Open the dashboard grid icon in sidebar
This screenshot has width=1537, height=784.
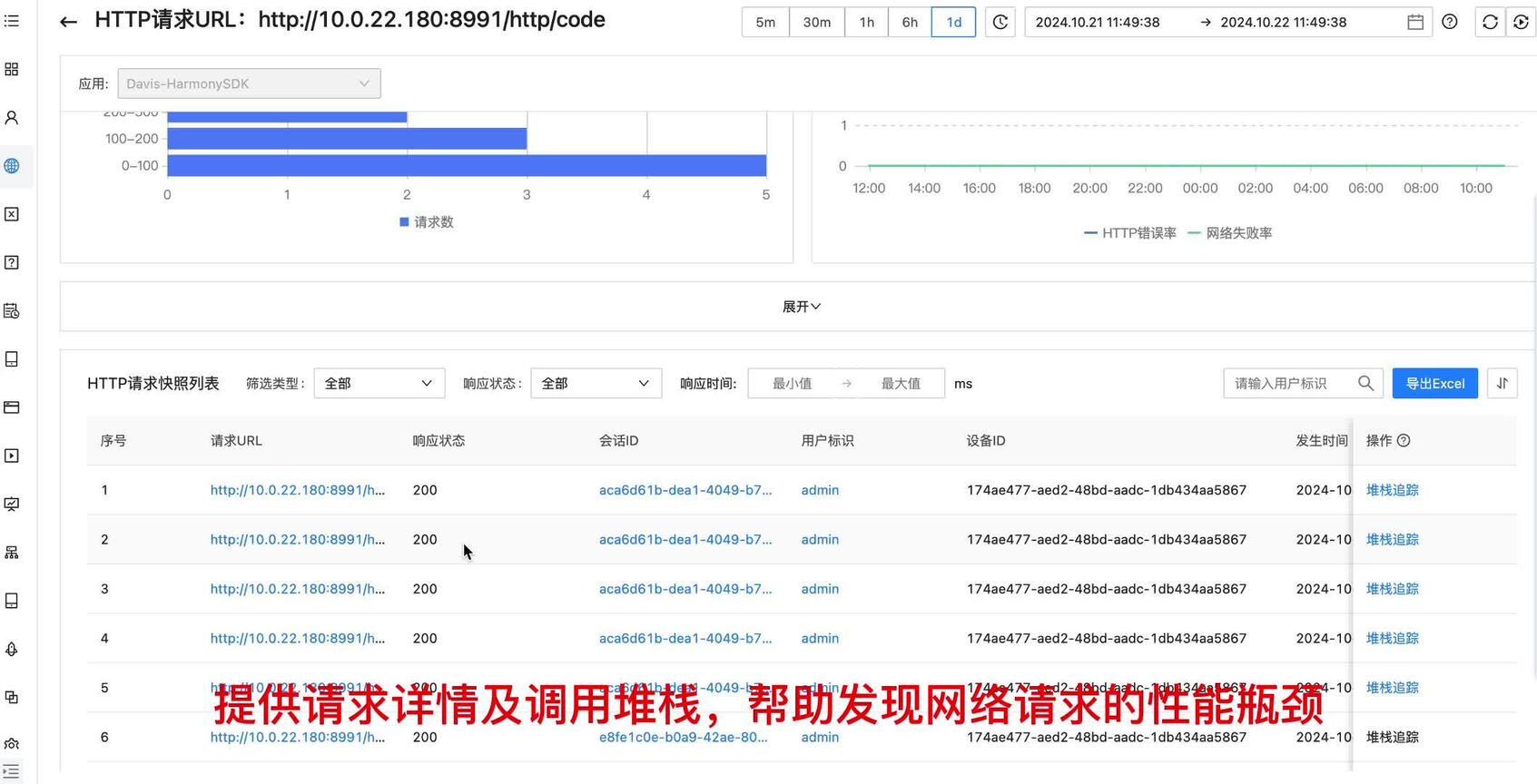12,70
